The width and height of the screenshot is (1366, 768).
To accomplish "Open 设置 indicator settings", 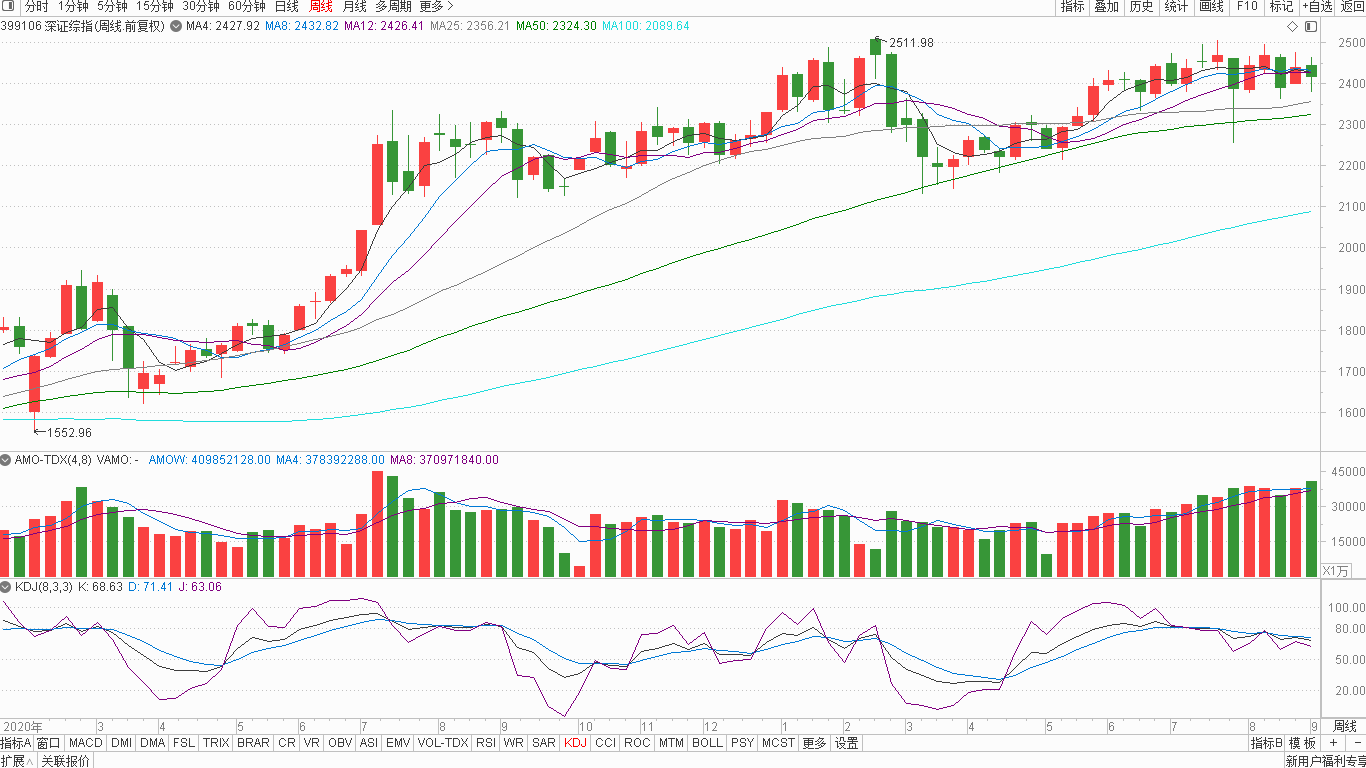I will (x=847, y=743).
